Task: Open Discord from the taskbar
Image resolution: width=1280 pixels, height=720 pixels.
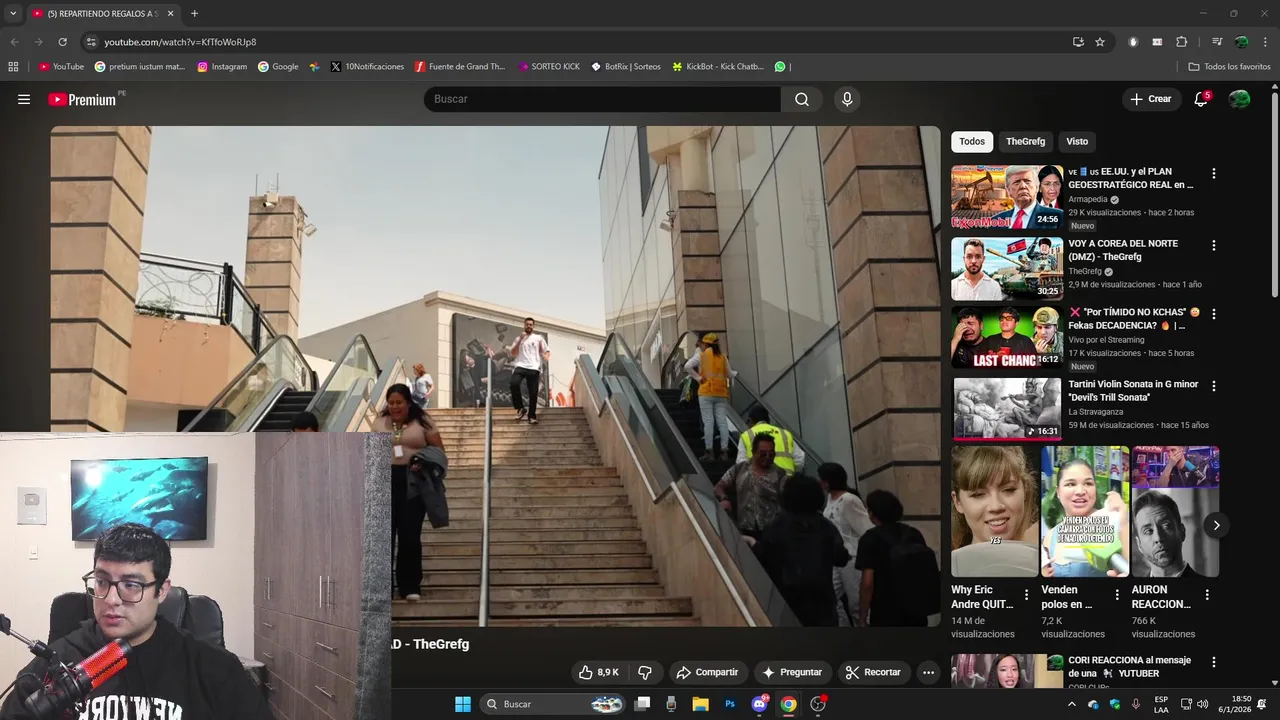Action: 759,704
